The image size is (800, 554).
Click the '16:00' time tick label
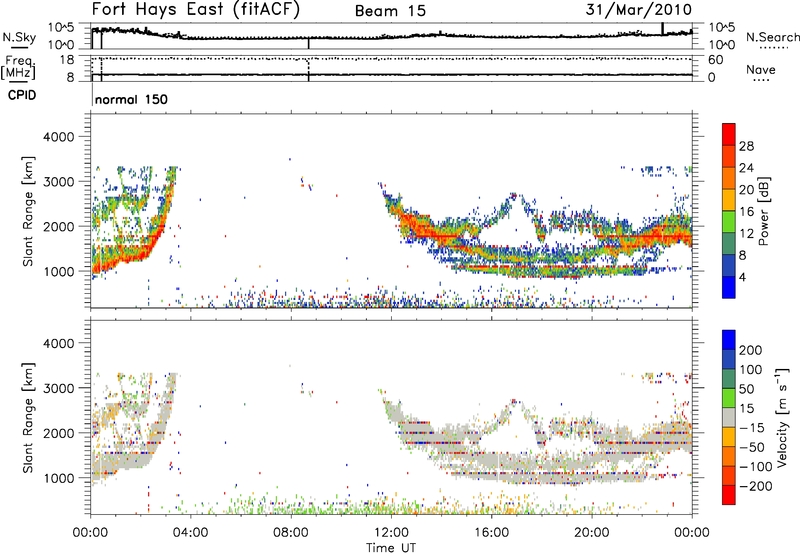click(x=491, y=533)
